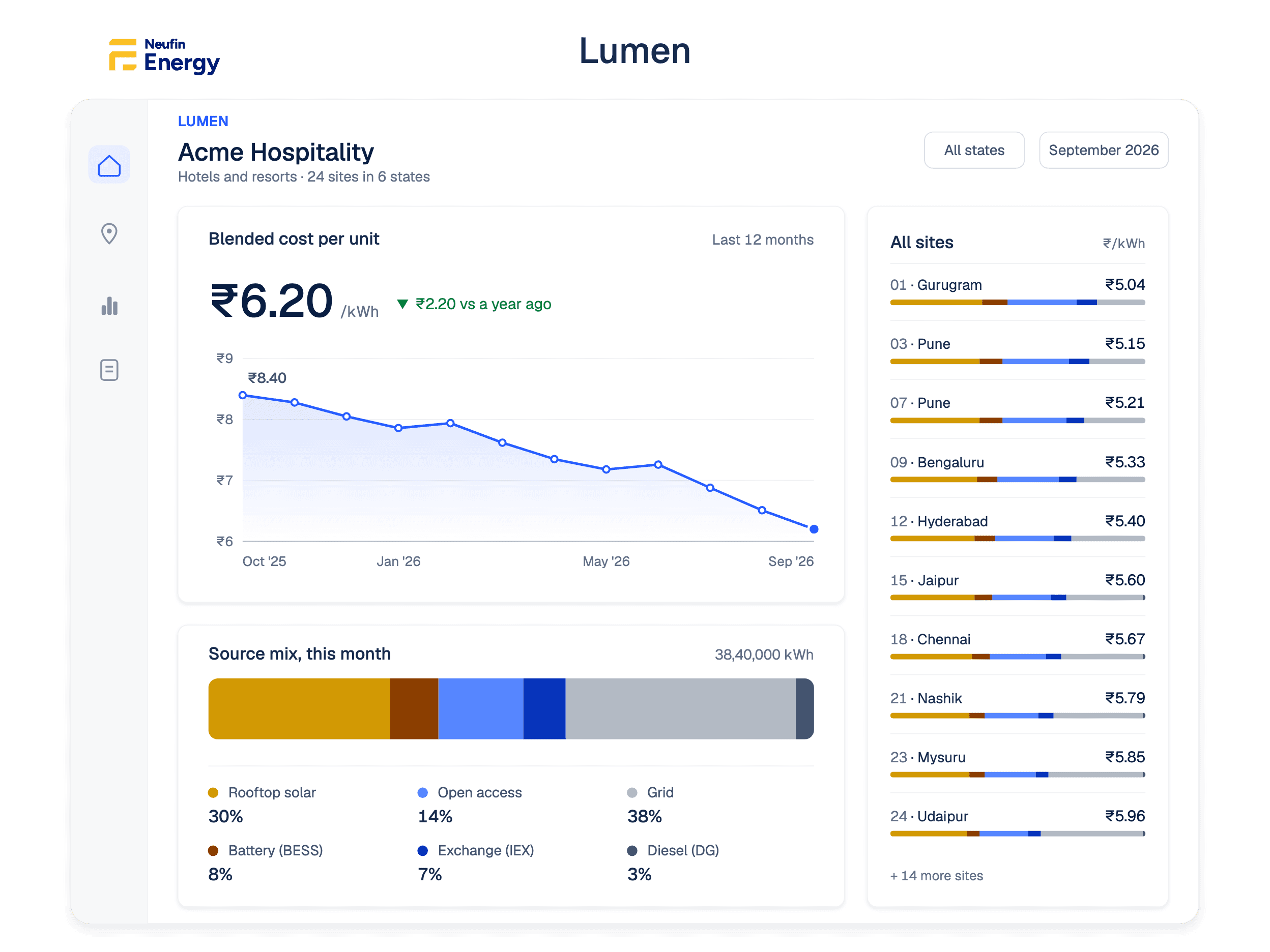Click the Grid legend entry
This screenshot has width=1270, height=952.
pyautogui.click(x=650, y=805)
